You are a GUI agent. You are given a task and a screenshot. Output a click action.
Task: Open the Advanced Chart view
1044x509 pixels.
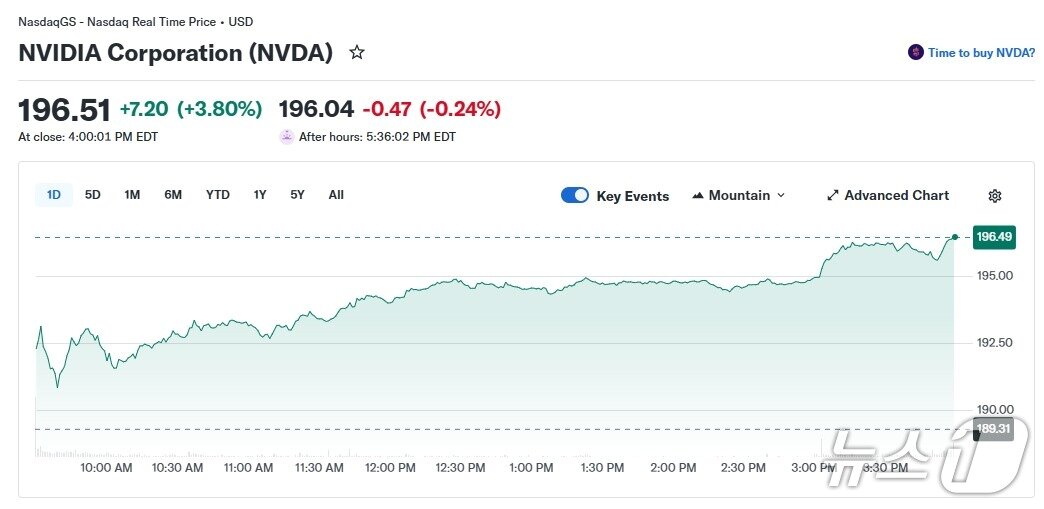[x=896, y=196]
